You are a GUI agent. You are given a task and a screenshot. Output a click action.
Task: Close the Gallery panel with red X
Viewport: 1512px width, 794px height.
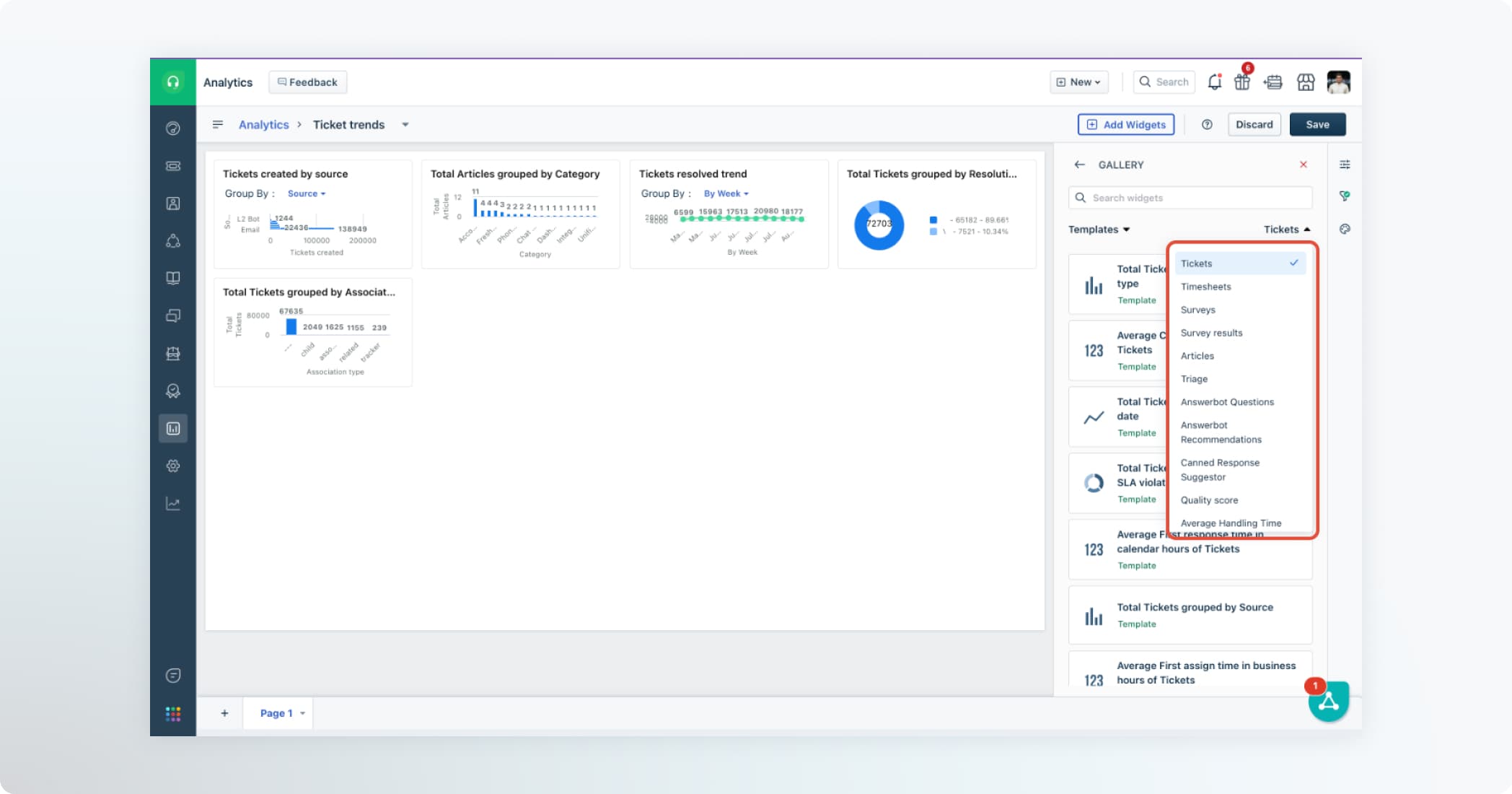click(1304, 165)
